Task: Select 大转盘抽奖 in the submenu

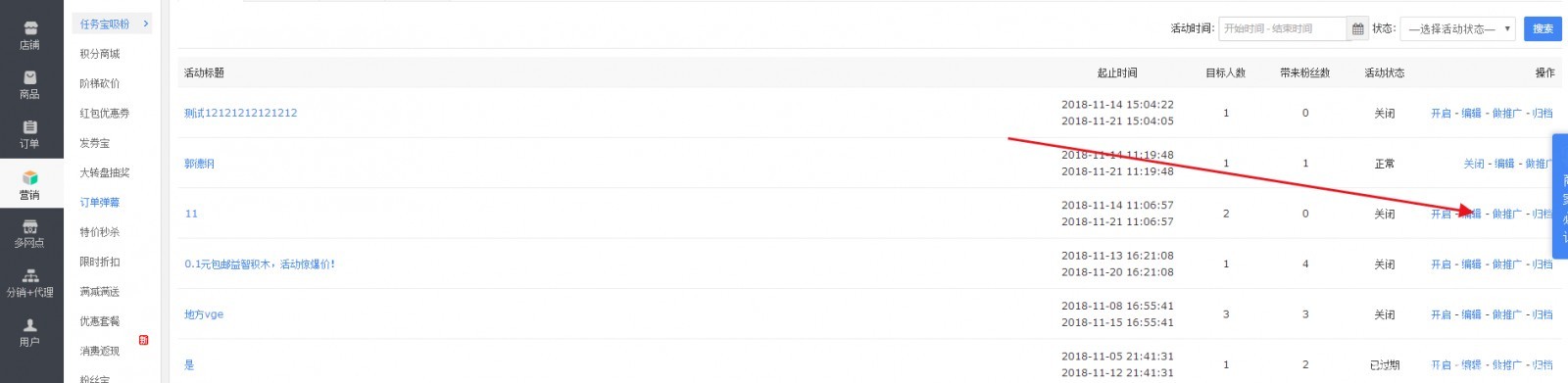Action: (105, 172)
